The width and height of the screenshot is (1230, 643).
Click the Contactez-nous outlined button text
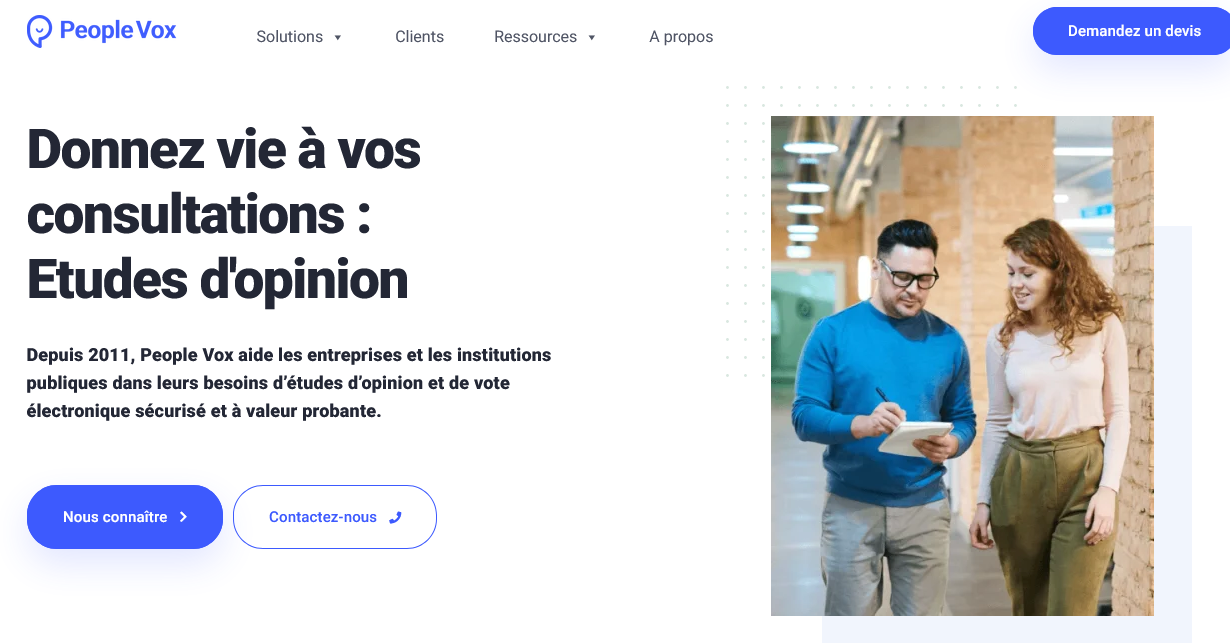[323, 517]
